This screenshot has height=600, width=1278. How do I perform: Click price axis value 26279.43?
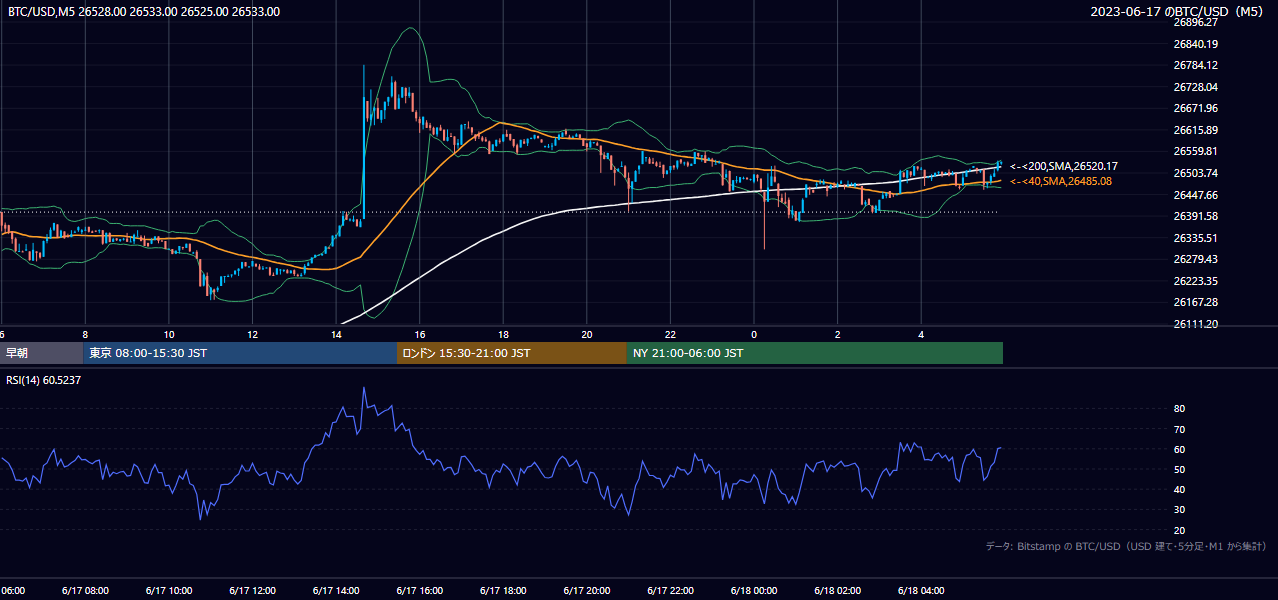coord(1196,259)
